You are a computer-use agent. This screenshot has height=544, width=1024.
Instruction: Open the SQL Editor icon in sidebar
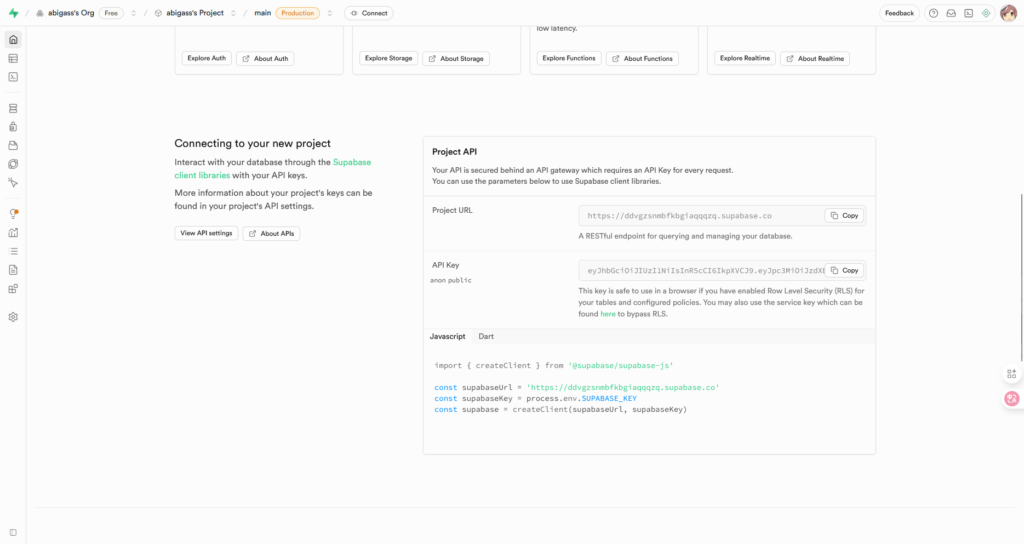[x=13, y=77]
